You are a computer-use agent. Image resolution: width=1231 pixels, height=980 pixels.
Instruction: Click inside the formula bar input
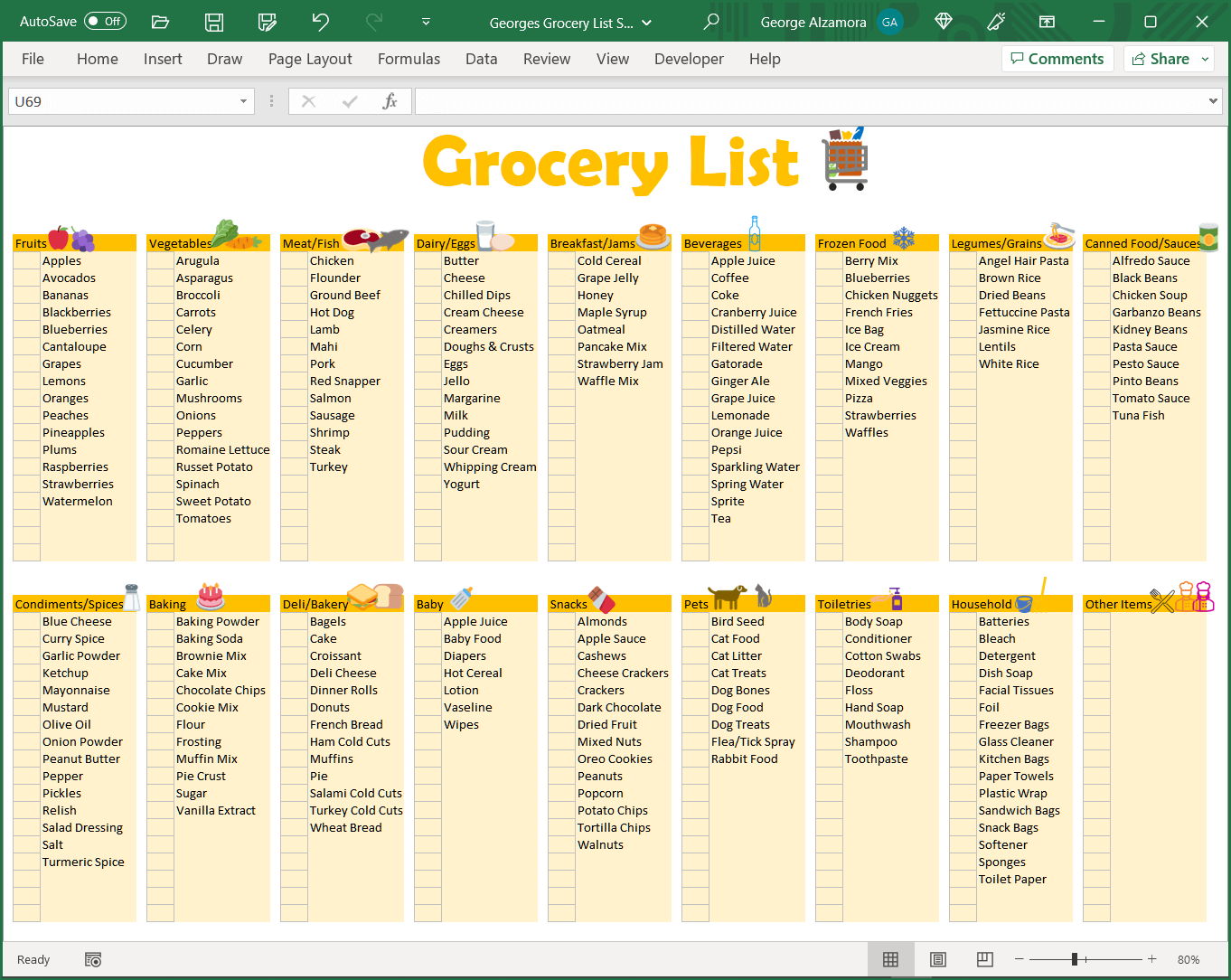[809, 101]
